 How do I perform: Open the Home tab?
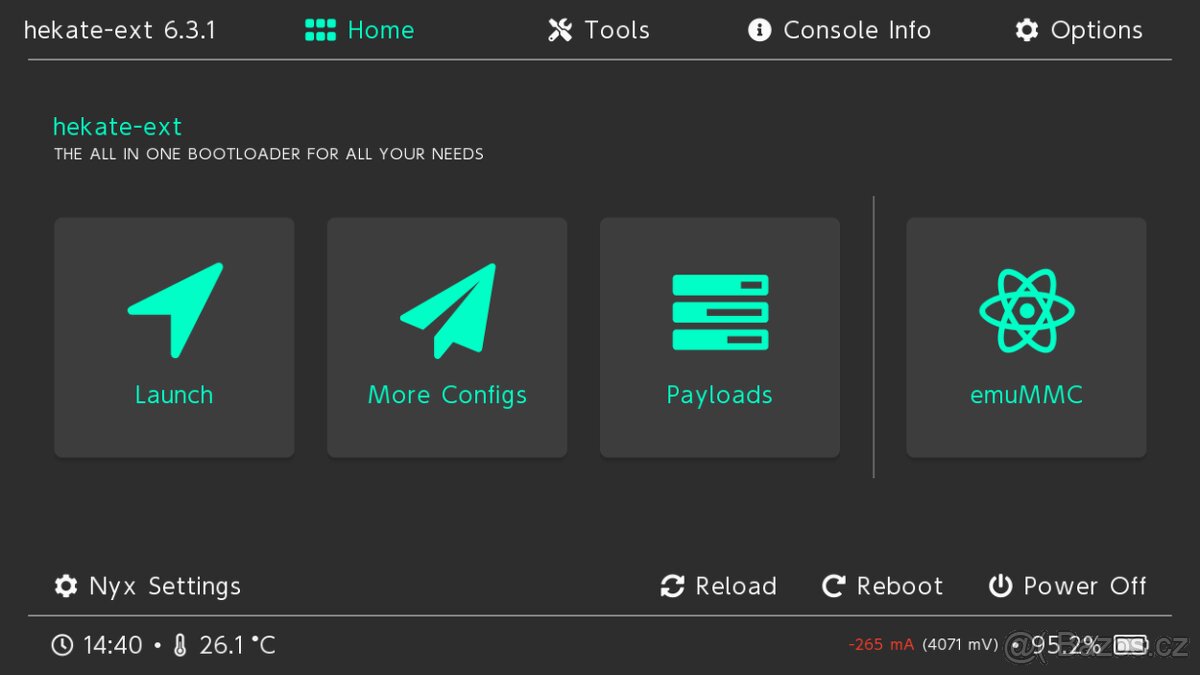[x=359, y=30]
